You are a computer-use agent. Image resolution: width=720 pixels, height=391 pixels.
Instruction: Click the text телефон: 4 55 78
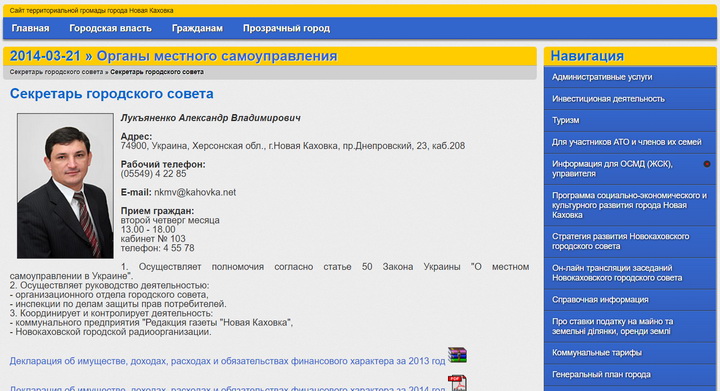point(158,248)
